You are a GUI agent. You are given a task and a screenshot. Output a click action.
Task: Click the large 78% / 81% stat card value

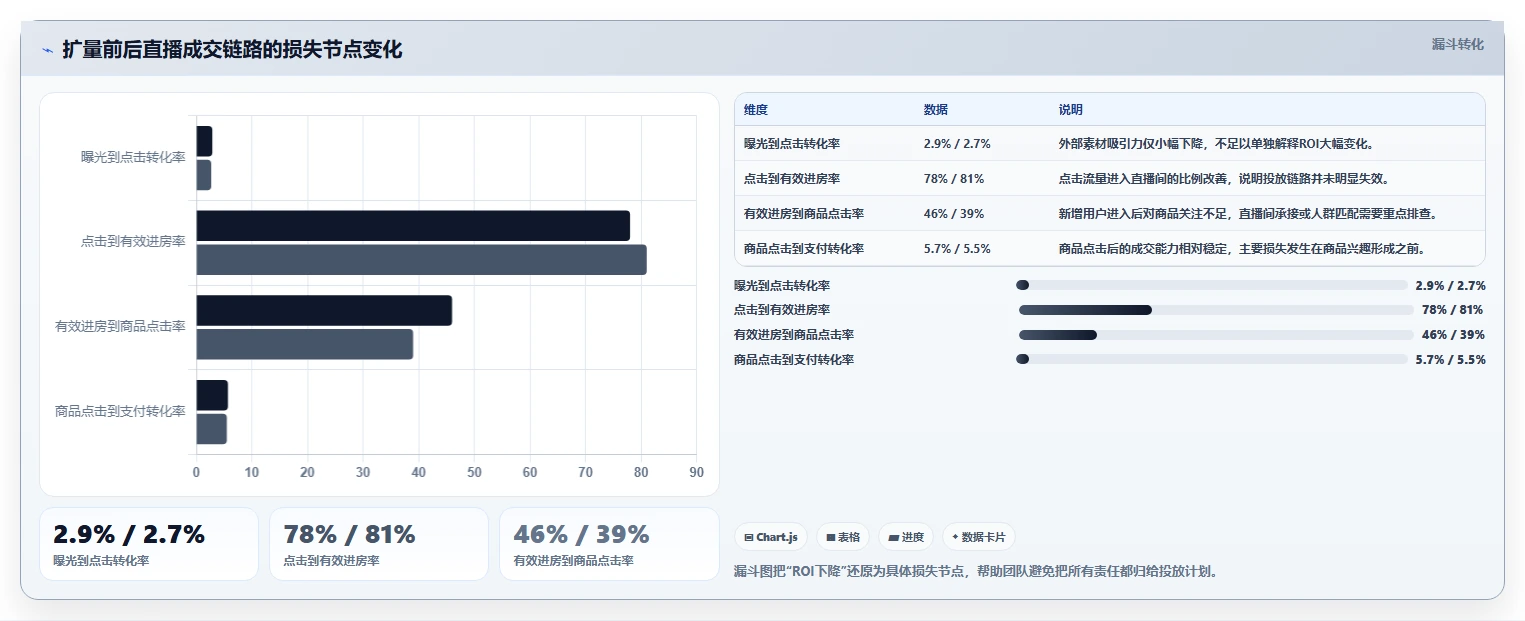click(x=349, y=534)
